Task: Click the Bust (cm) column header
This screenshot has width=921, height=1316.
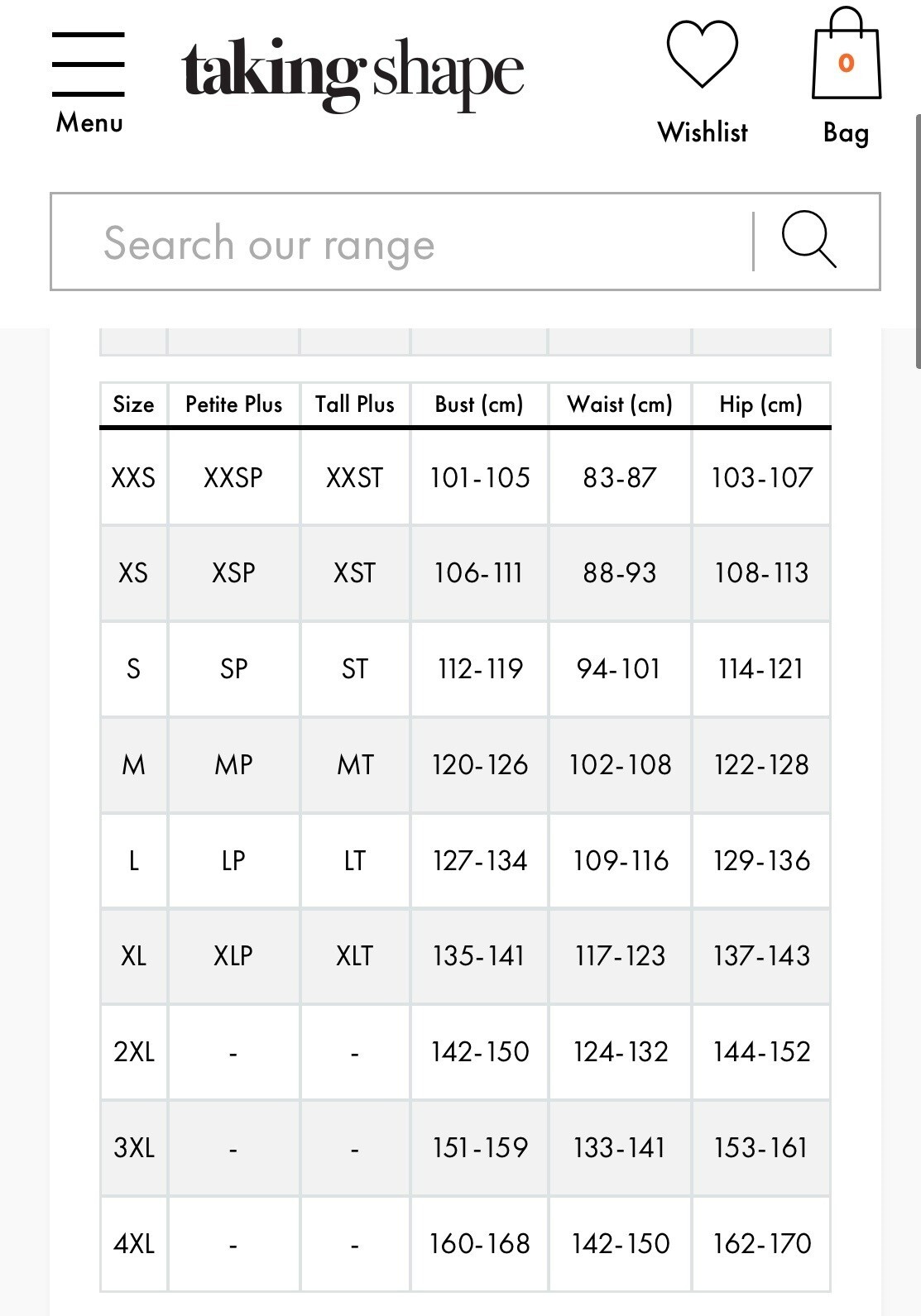Action: point(479,404)
